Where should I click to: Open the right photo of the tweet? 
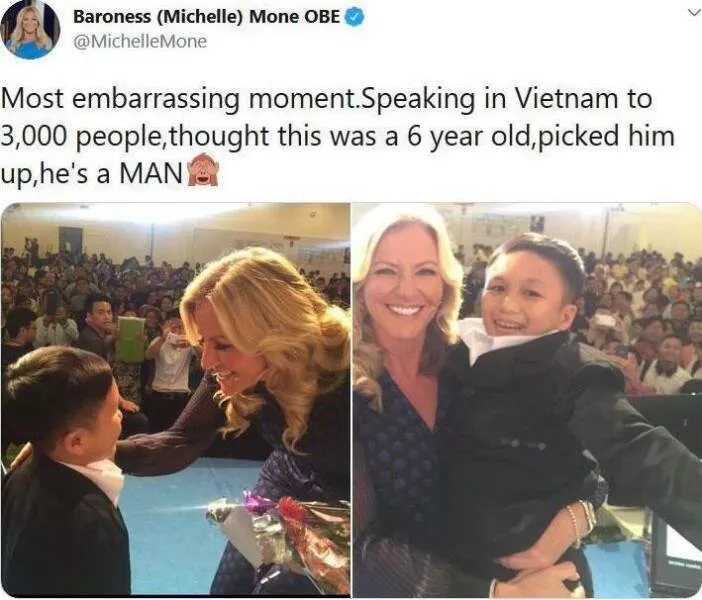[x=527, y=400]
